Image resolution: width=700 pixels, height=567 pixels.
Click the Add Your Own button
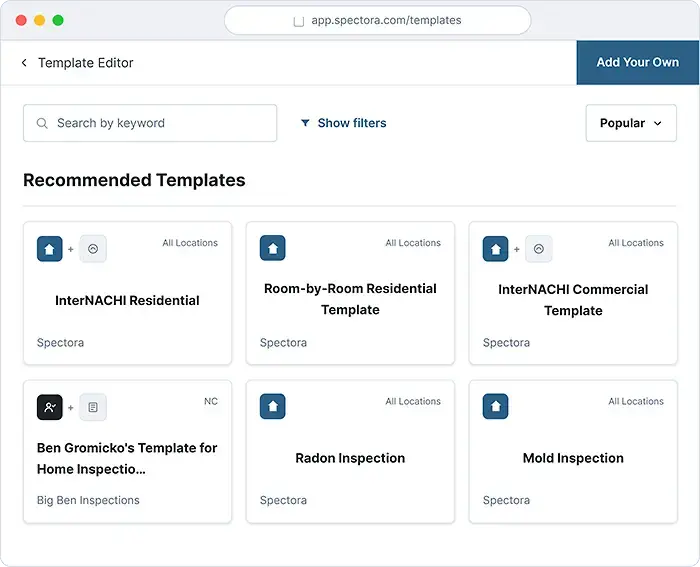pyautogui.click(x=638, y=63)
